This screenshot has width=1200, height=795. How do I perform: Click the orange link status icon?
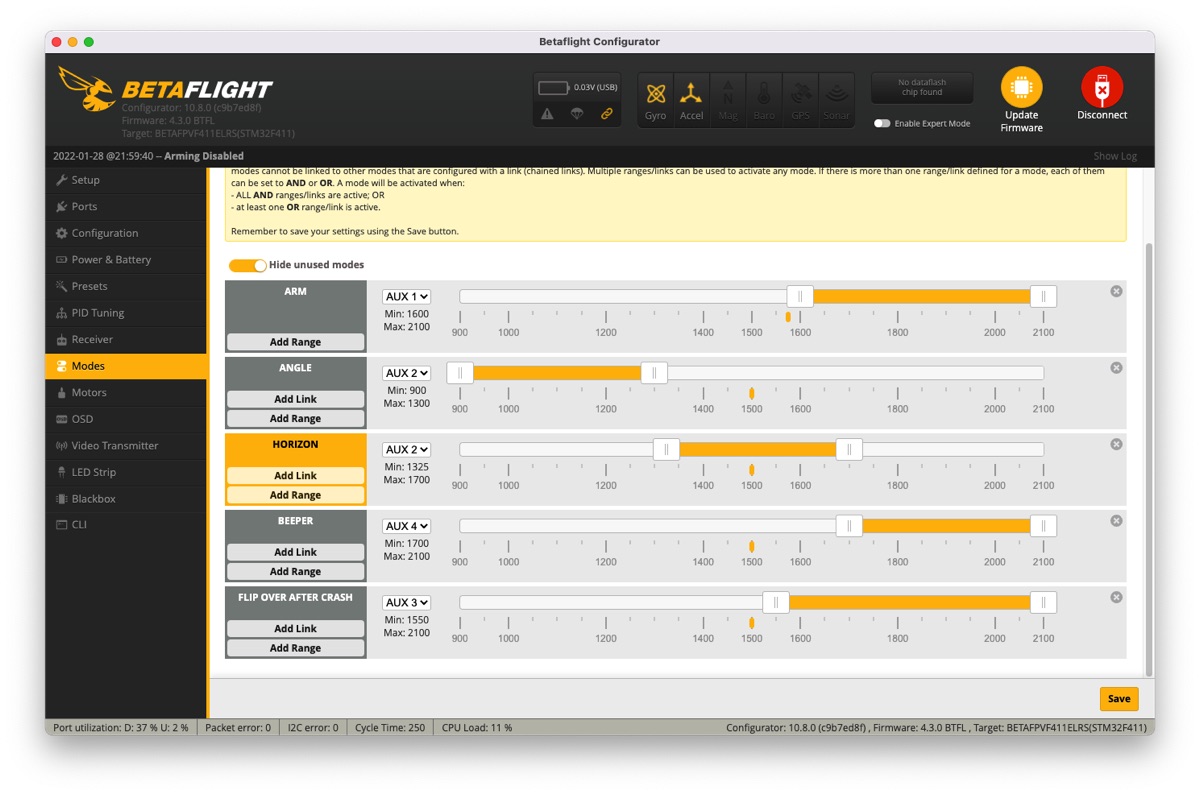point(606,114)
